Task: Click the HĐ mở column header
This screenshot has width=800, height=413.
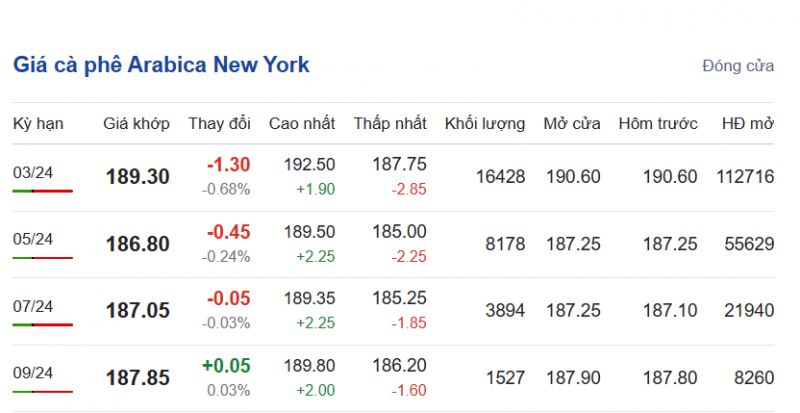Action: (x=748, y=124)
